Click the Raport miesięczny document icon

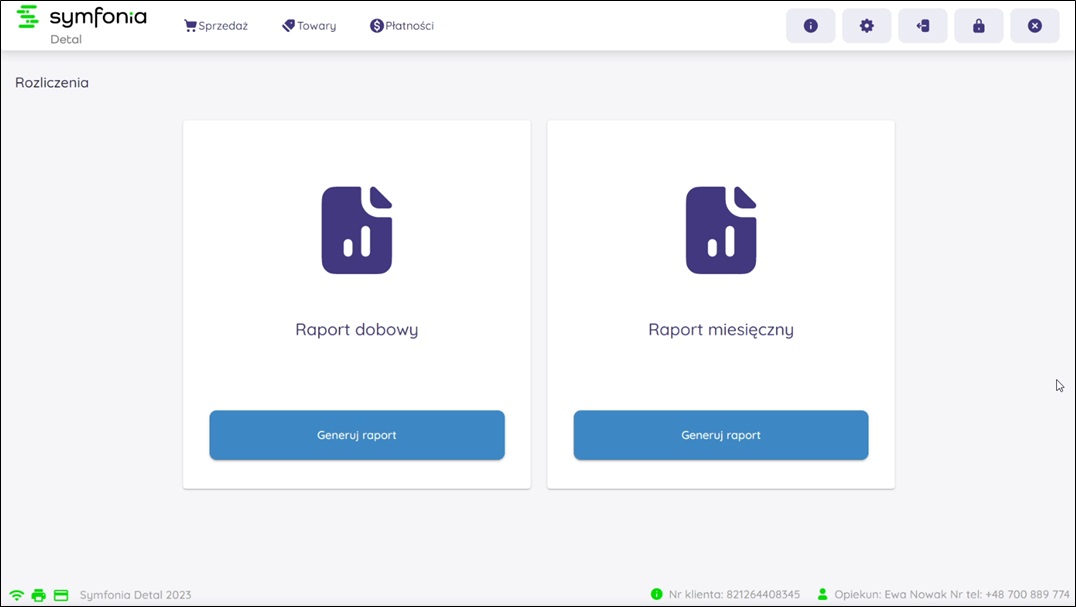click(x=721, y=230)
